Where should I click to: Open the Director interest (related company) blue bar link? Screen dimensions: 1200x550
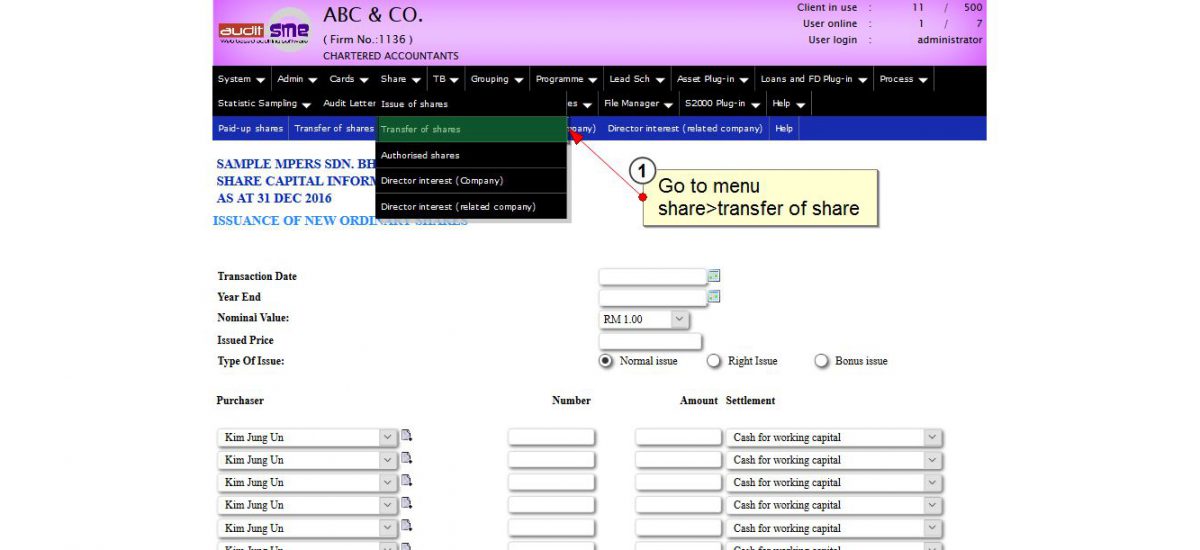point(685,129)
